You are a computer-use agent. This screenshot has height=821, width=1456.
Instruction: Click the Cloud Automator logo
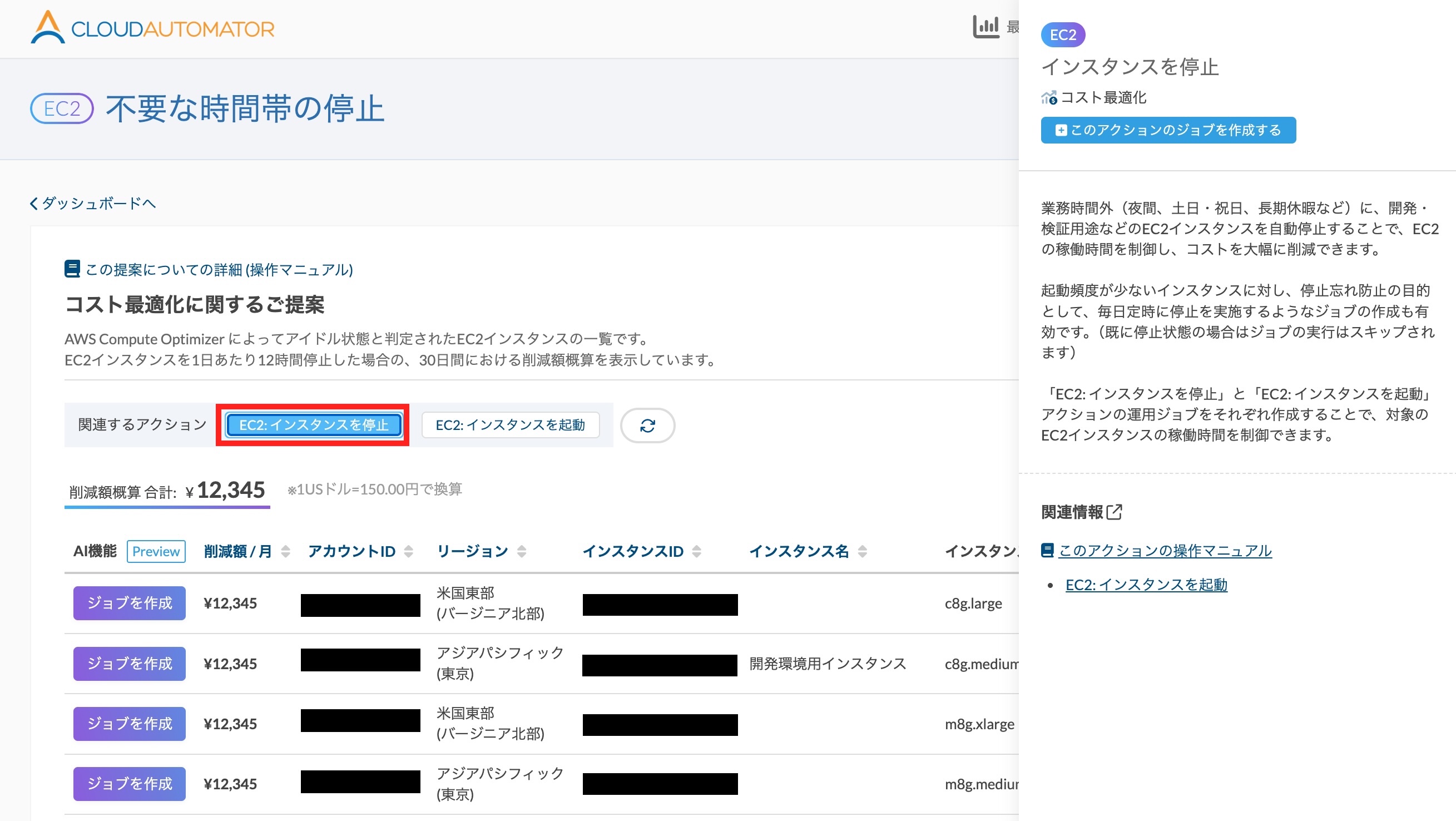pos(152,27)
